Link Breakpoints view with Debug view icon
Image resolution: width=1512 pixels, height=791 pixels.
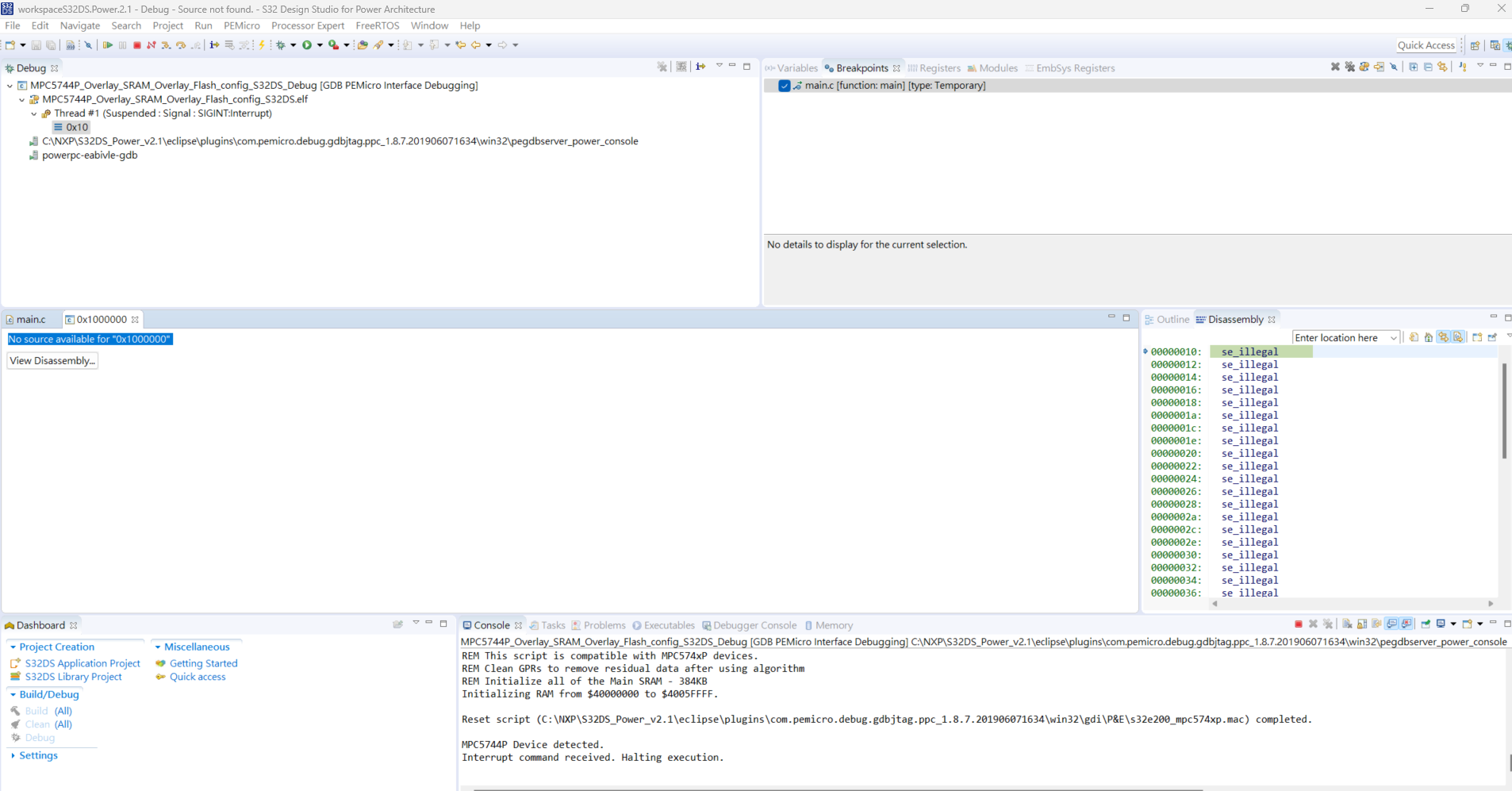tap(1442, 67)
